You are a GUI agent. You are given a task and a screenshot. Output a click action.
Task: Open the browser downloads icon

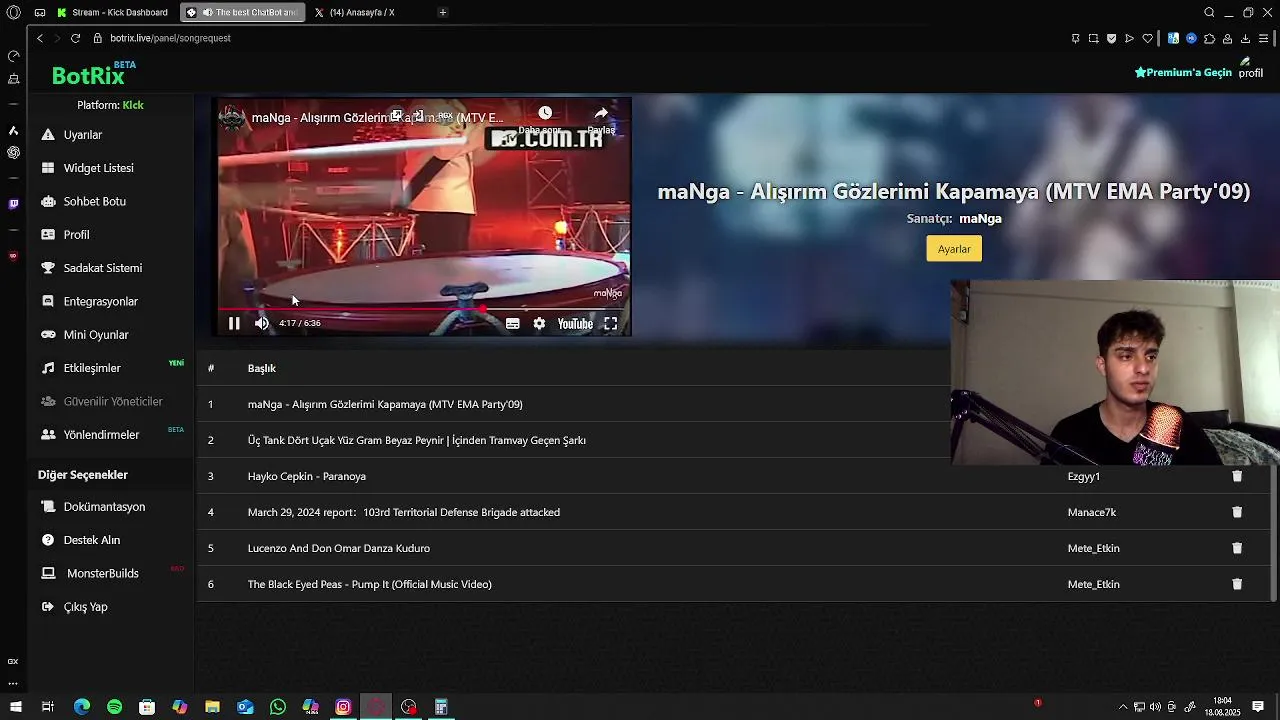[1245, 38]
